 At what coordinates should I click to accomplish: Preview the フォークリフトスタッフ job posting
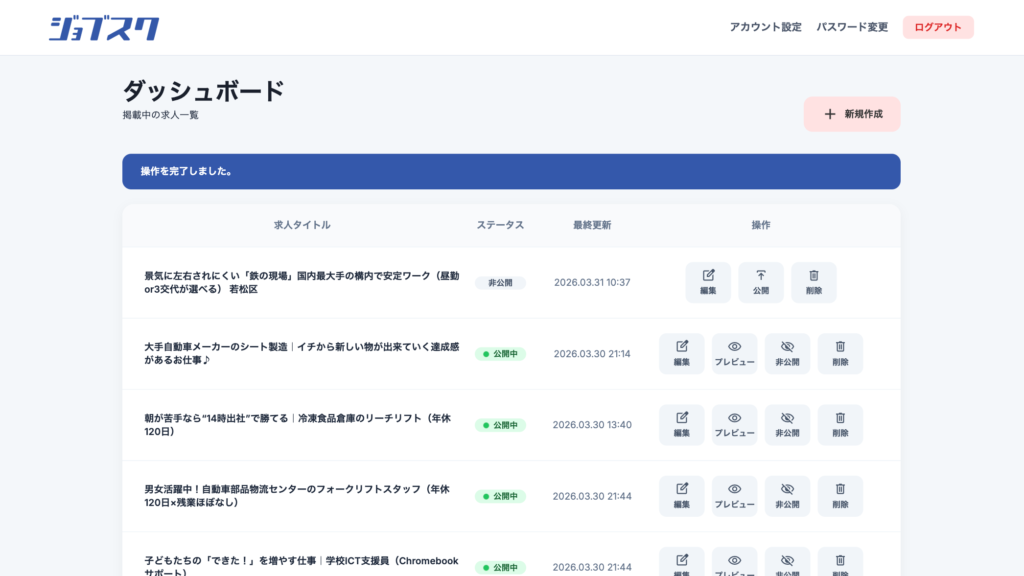pyautogui.click(x=734, y=496)
